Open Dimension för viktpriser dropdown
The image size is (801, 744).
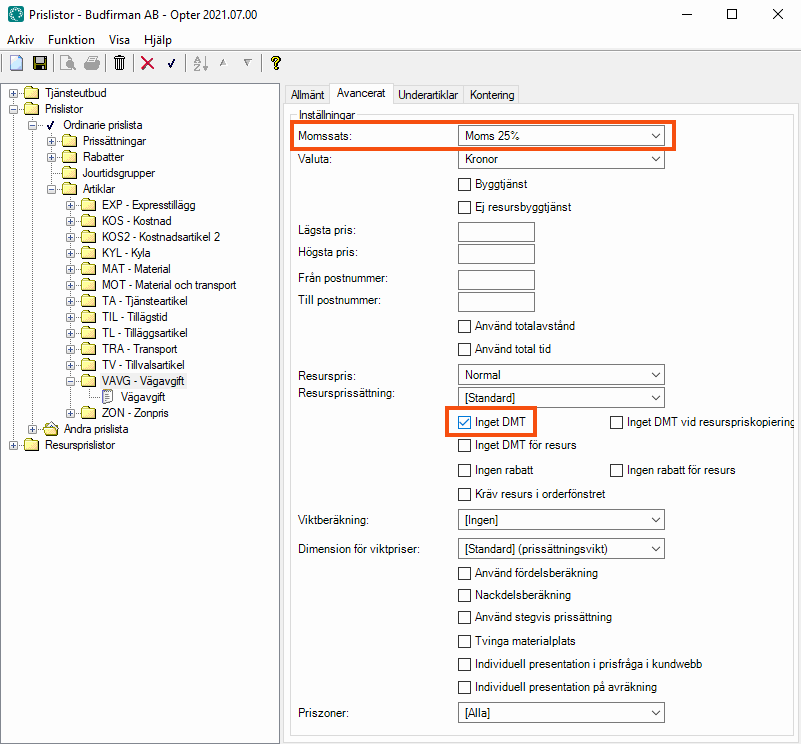pos(561,549)
